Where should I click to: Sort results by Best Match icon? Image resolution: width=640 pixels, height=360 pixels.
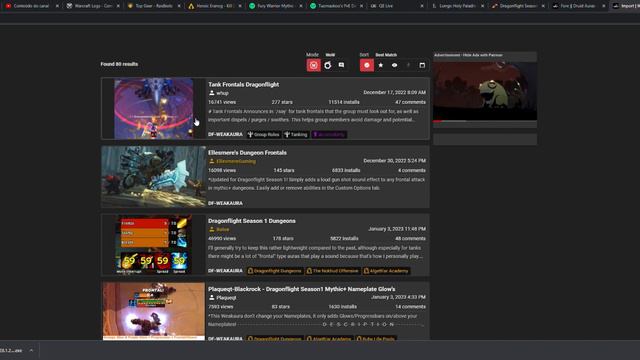(x=367, y=65)
